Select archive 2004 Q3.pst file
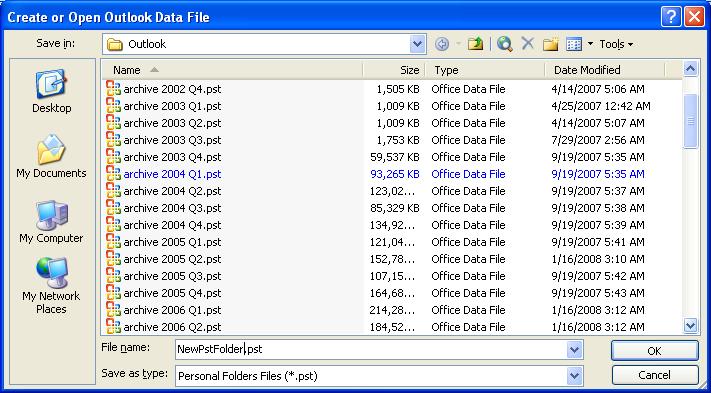 [x=172, y=208]
